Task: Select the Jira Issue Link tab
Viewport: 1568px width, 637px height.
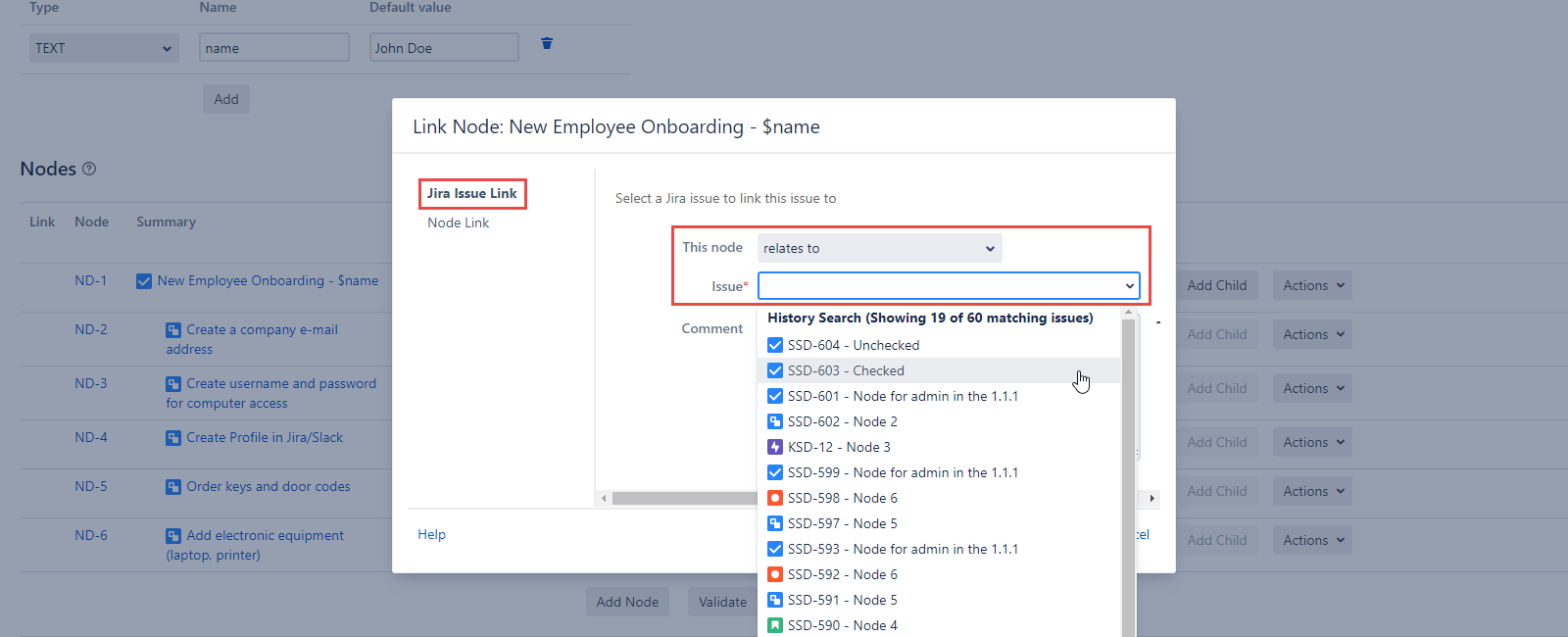Action: (x=471, y=193)
